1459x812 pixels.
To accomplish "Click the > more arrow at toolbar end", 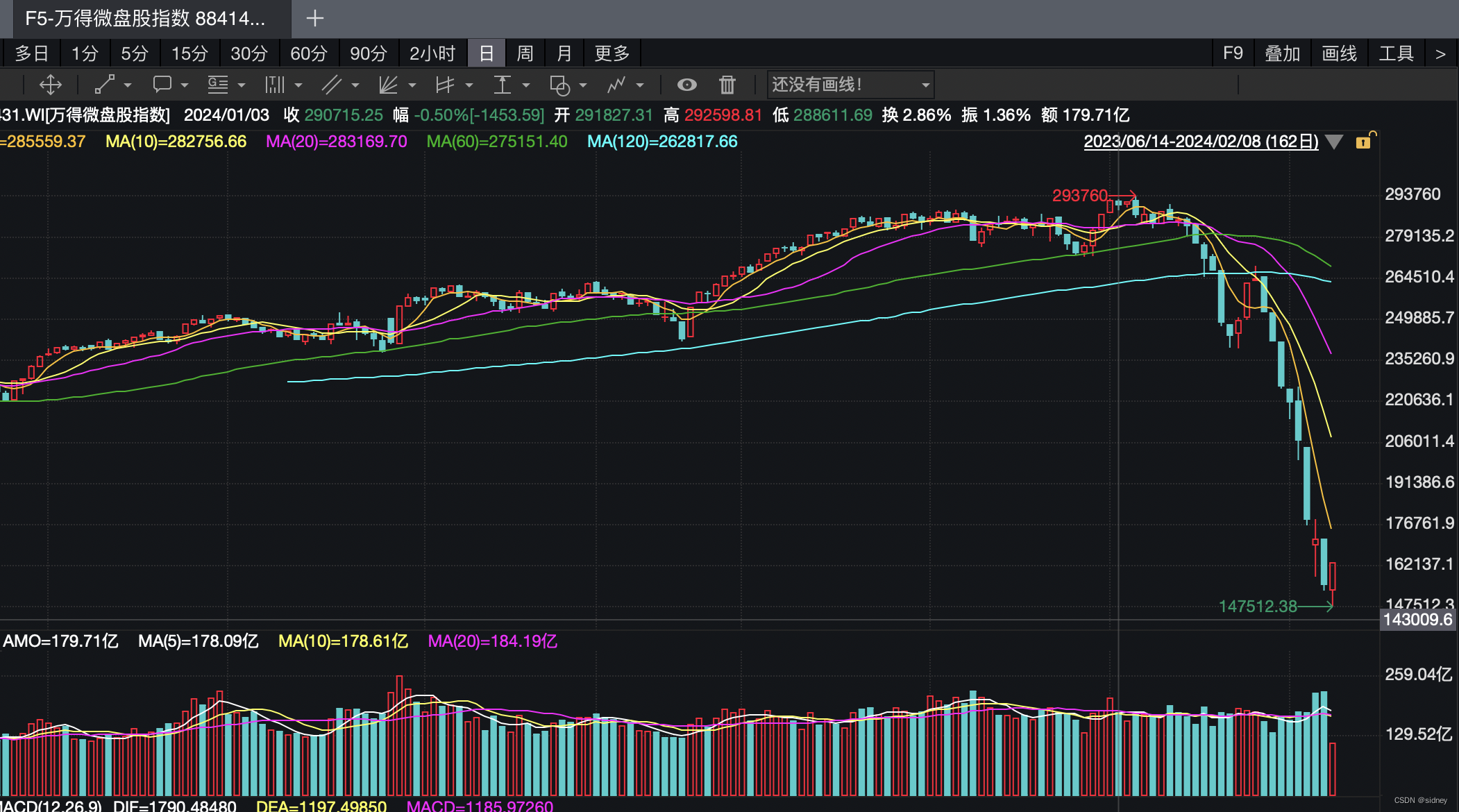I will 1441,53.
